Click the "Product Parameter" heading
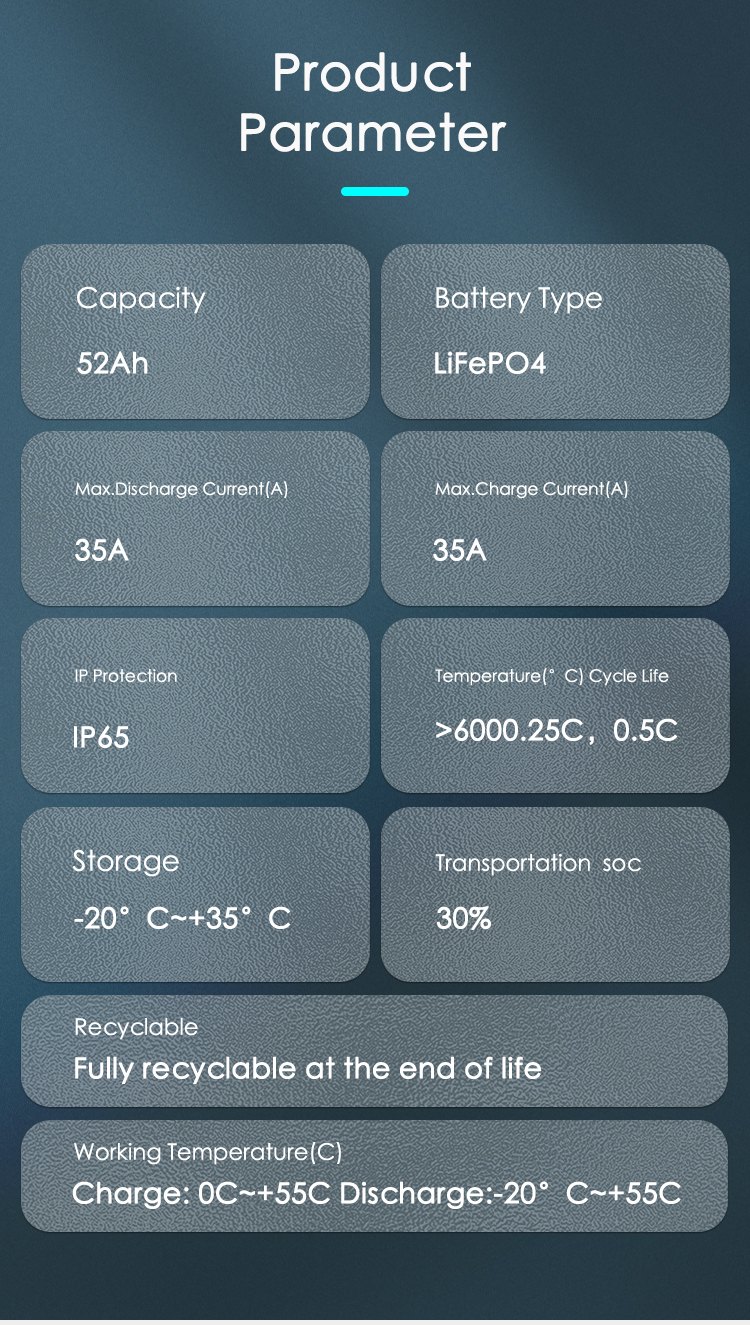Screen dimensions: 750x1325 point(373,103)
